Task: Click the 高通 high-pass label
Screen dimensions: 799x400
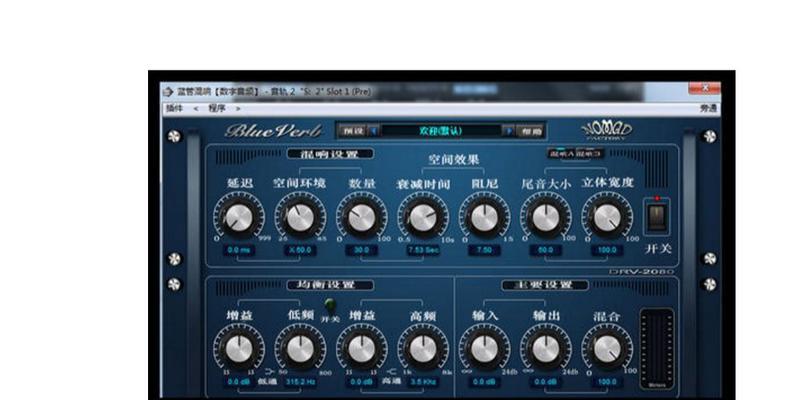Action: pos(391,382)
